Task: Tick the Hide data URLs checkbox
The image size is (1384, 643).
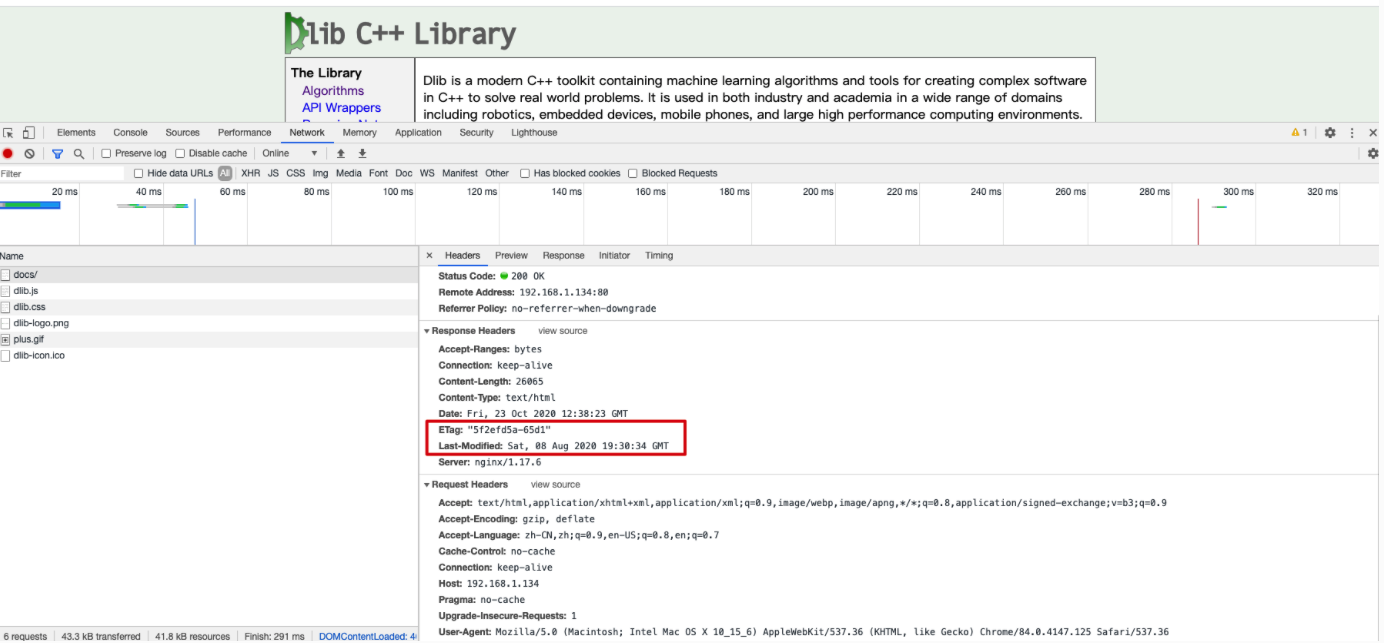Action: pos(139,174)
